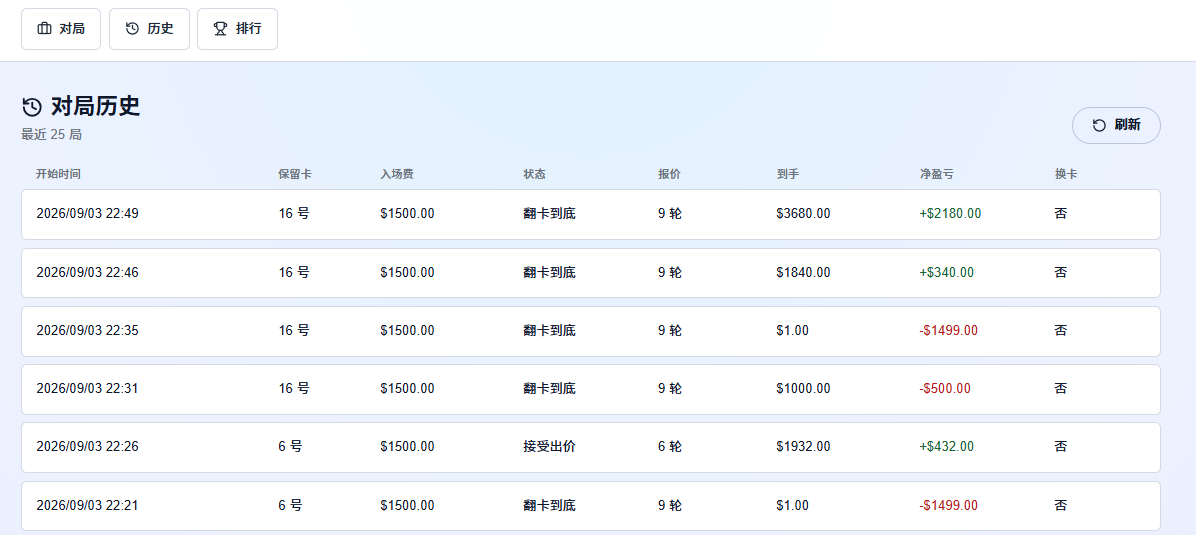
Task: Open the 22:35 game record
Action: point(590,331)
